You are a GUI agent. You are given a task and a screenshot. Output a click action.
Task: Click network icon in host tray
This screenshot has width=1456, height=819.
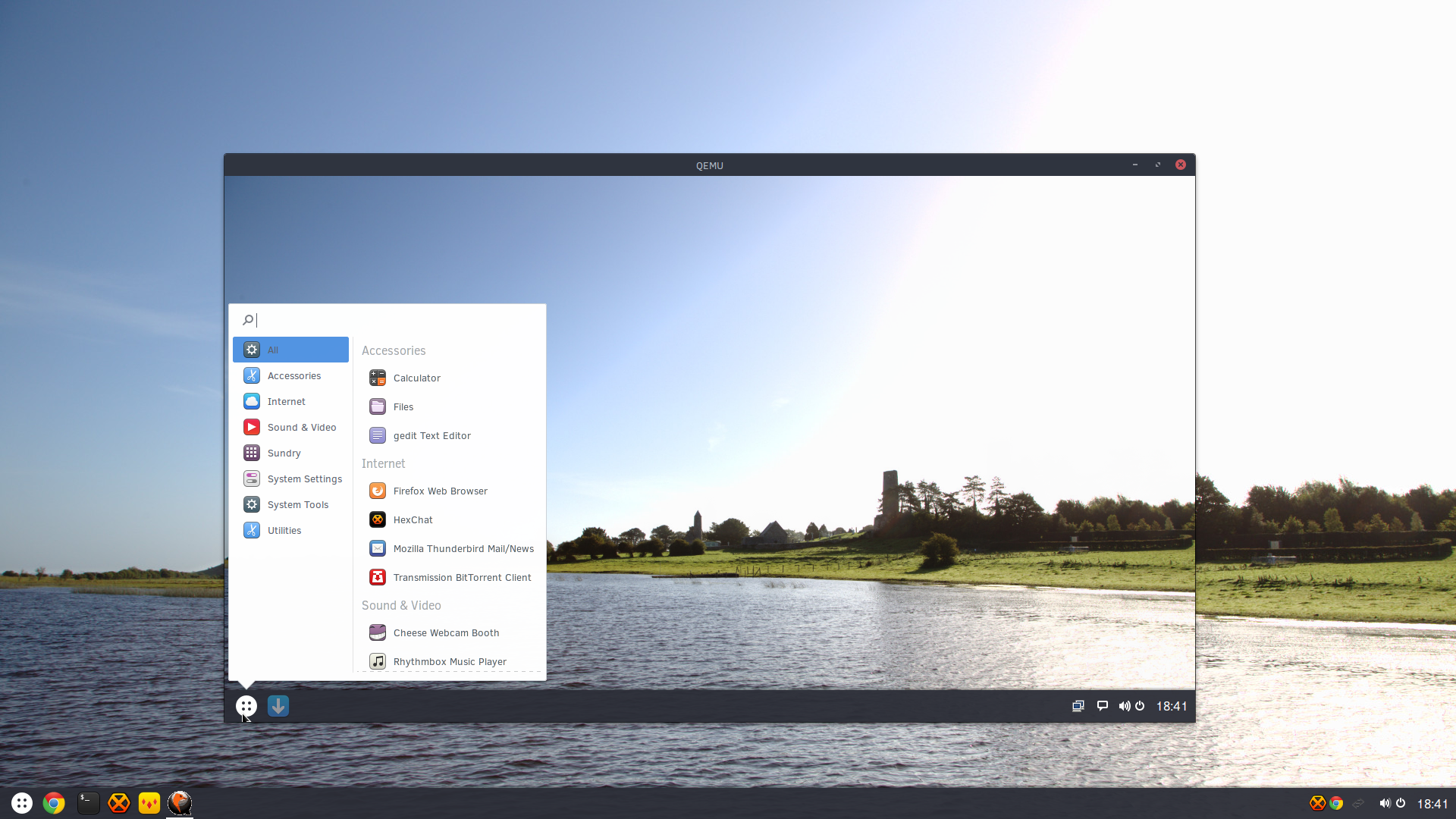pyautogui.click(x=1358, y=803)
